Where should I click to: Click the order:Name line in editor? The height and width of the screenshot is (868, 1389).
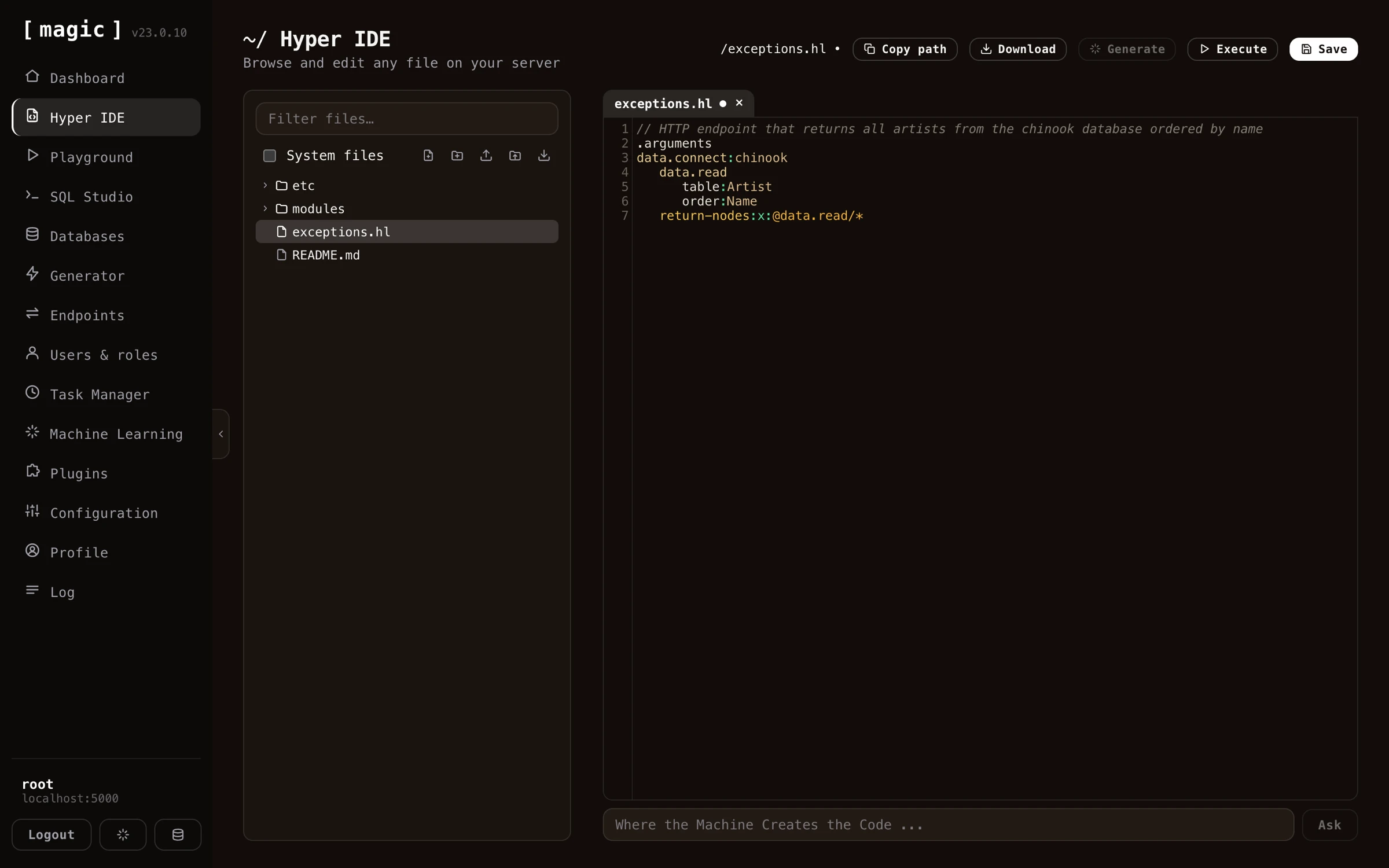pos(719,201)
